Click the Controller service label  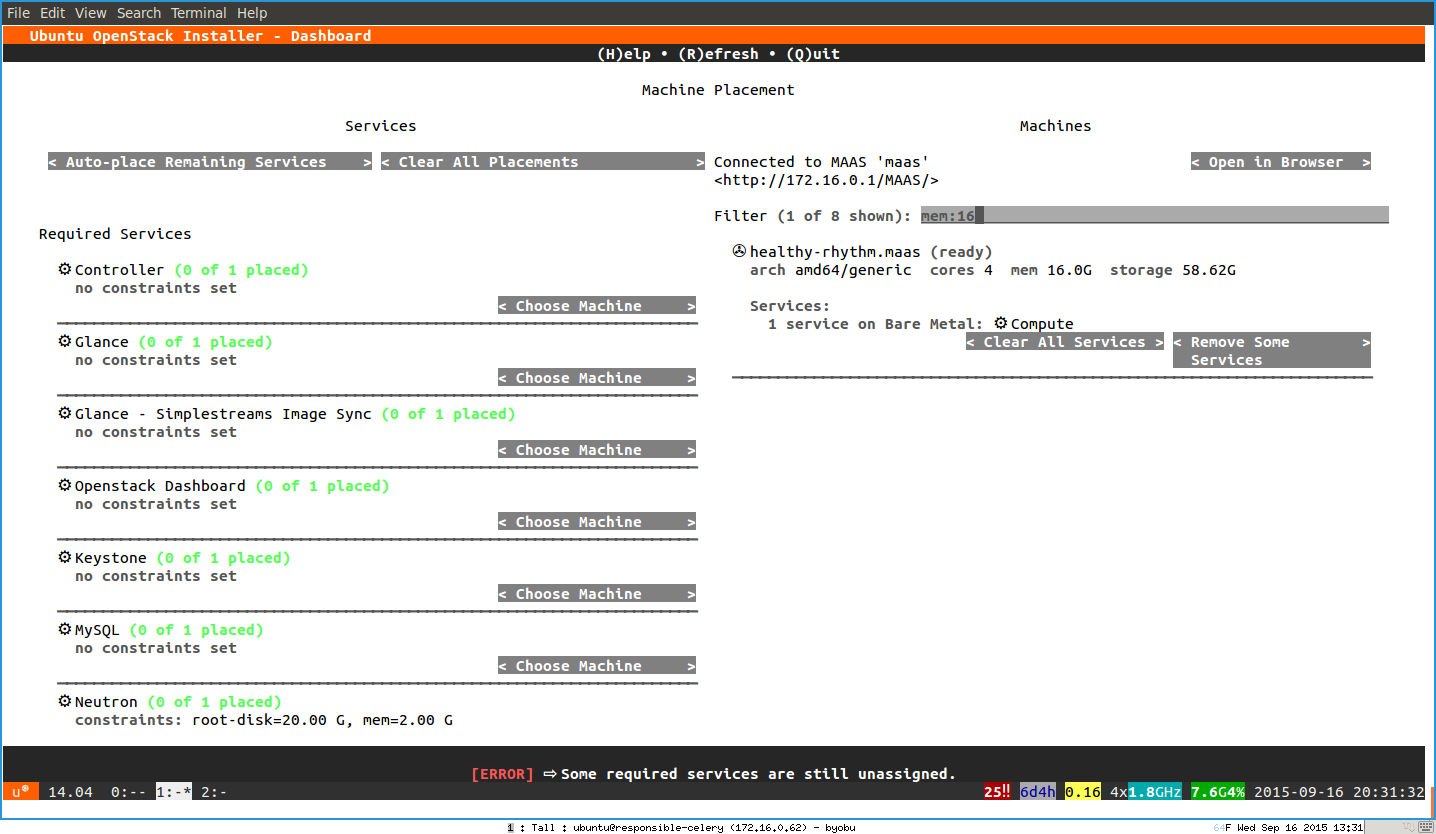pos(120,270)
